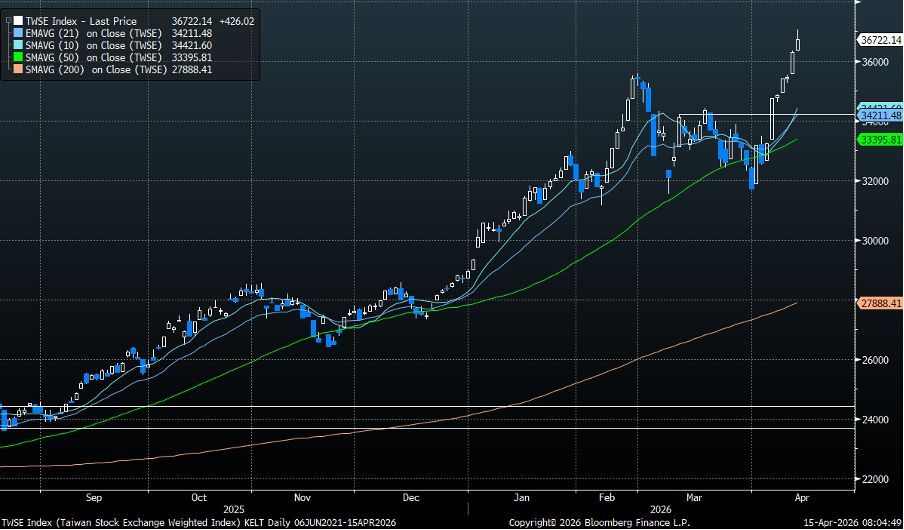Viewport: 904px width, 530px height.
Task: Click the Dec month label on time axis
Action: 410,498
